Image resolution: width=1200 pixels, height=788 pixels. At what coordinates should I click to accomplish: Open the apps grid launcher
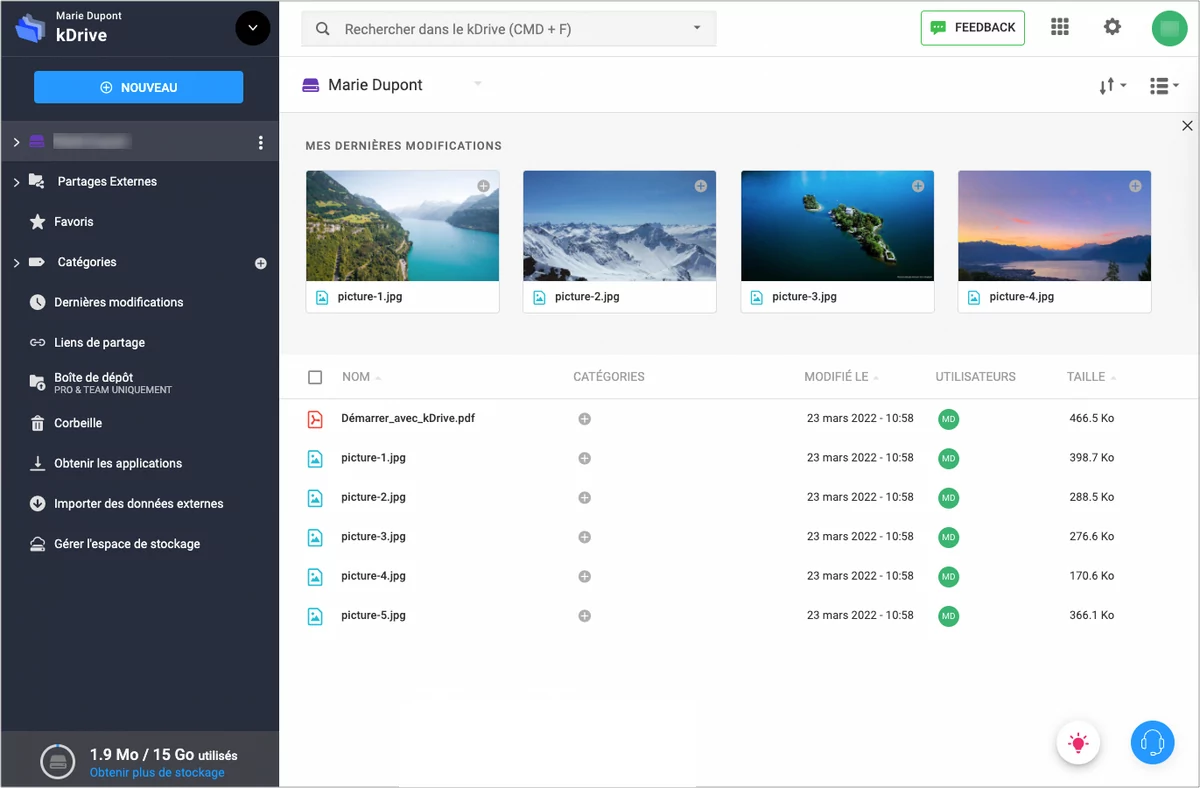pyautogui.click(x=1060, y=27)
